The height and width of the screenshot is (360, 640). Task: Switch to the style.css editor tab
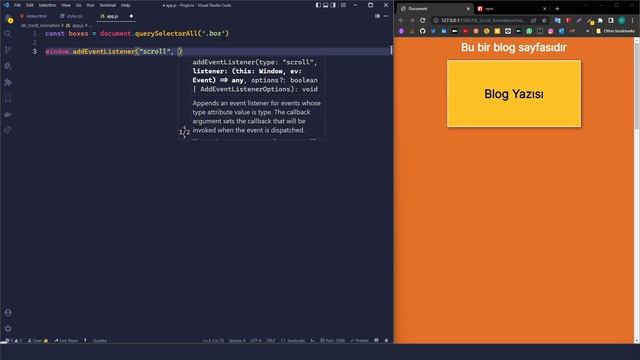point(72,16)
